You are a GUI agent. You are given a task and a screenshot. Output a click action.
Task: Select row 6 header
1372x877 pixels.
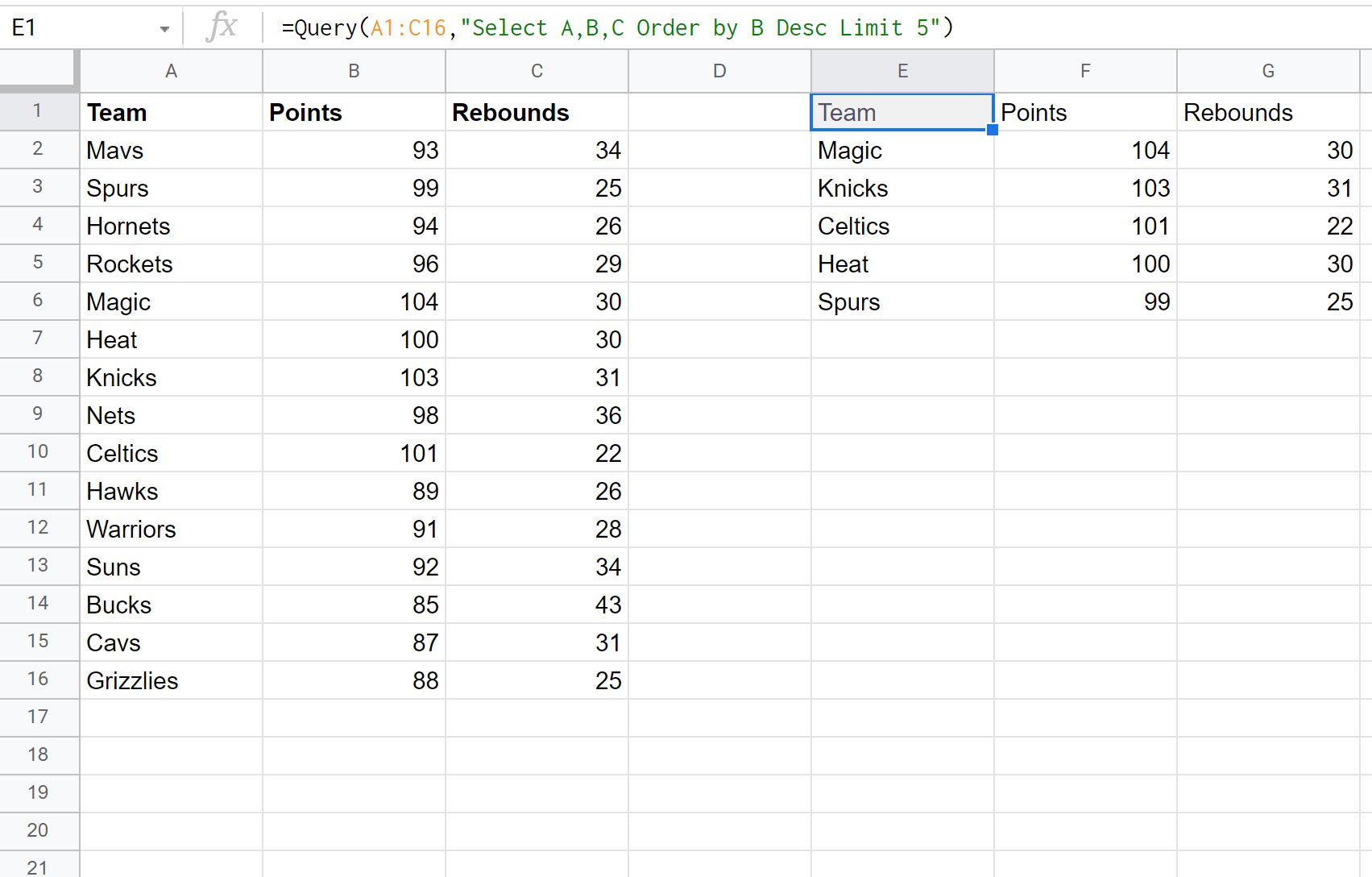[39, 301]
